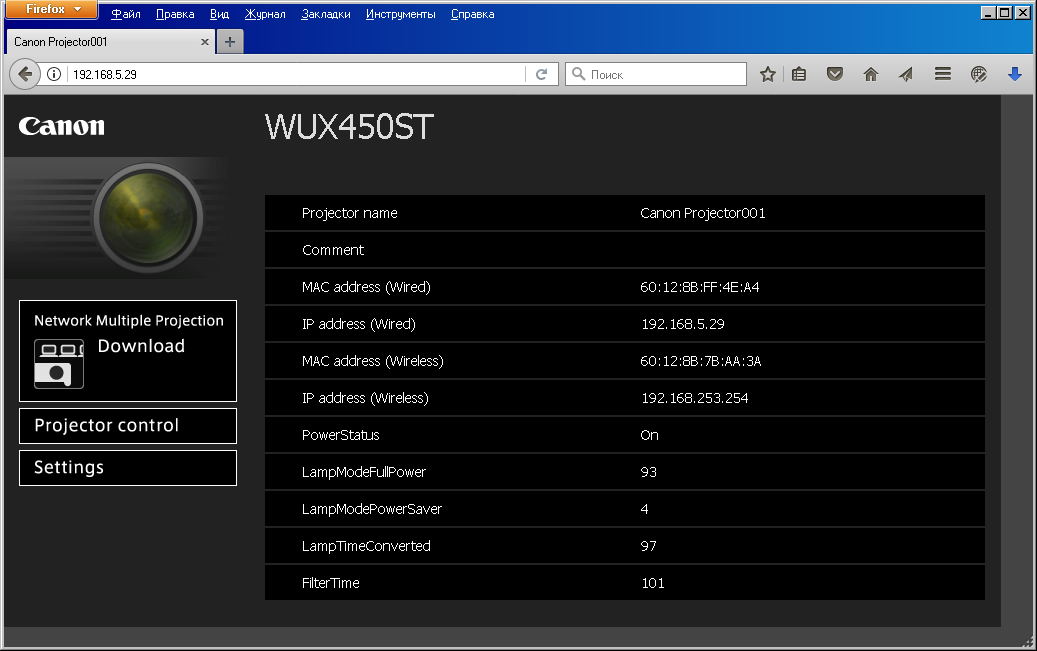Click LampModeFullPower value 93
The image size is (1037, 651).
(648, 472)
